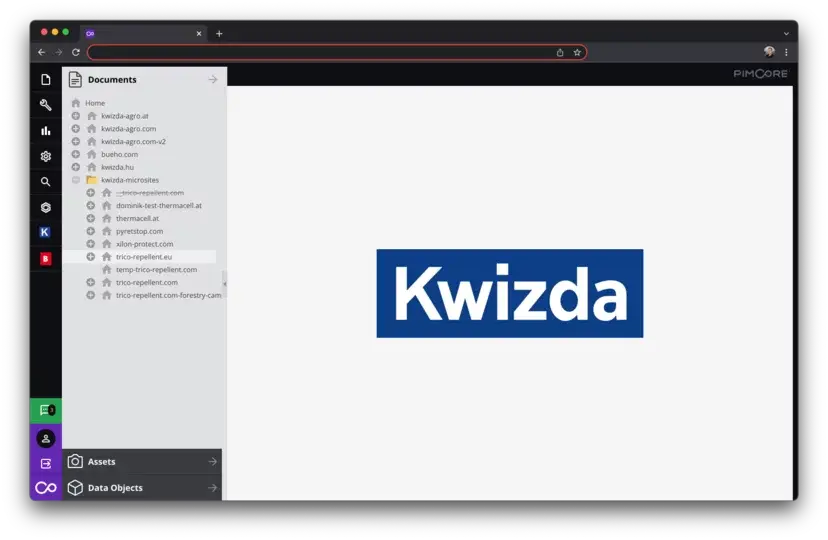Bookmark the page with star icon
828x540 pixels.
pos(577,52)
